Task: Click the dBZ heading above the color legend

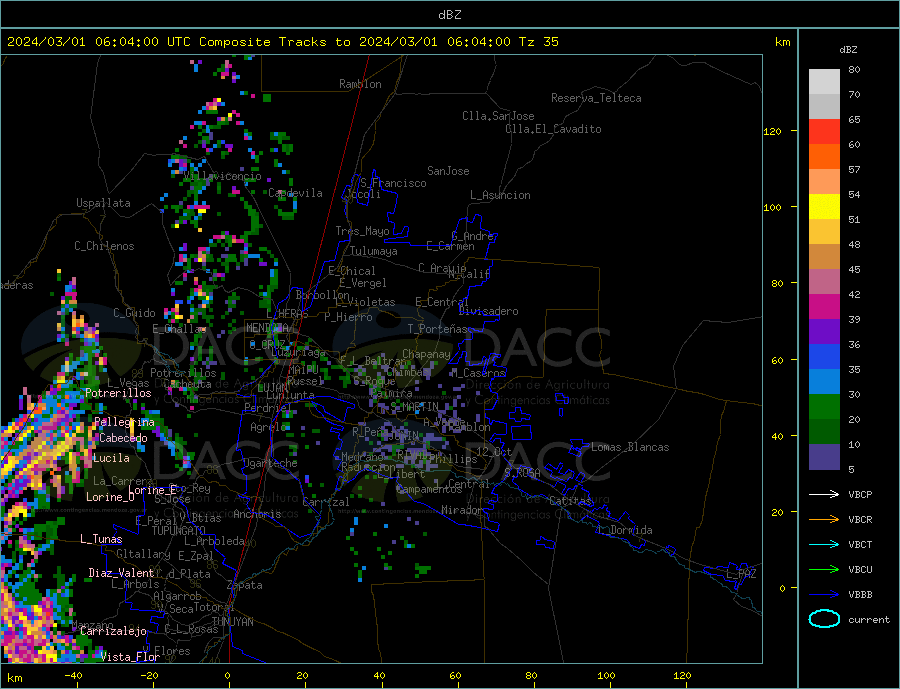Action: click(848, 50)
